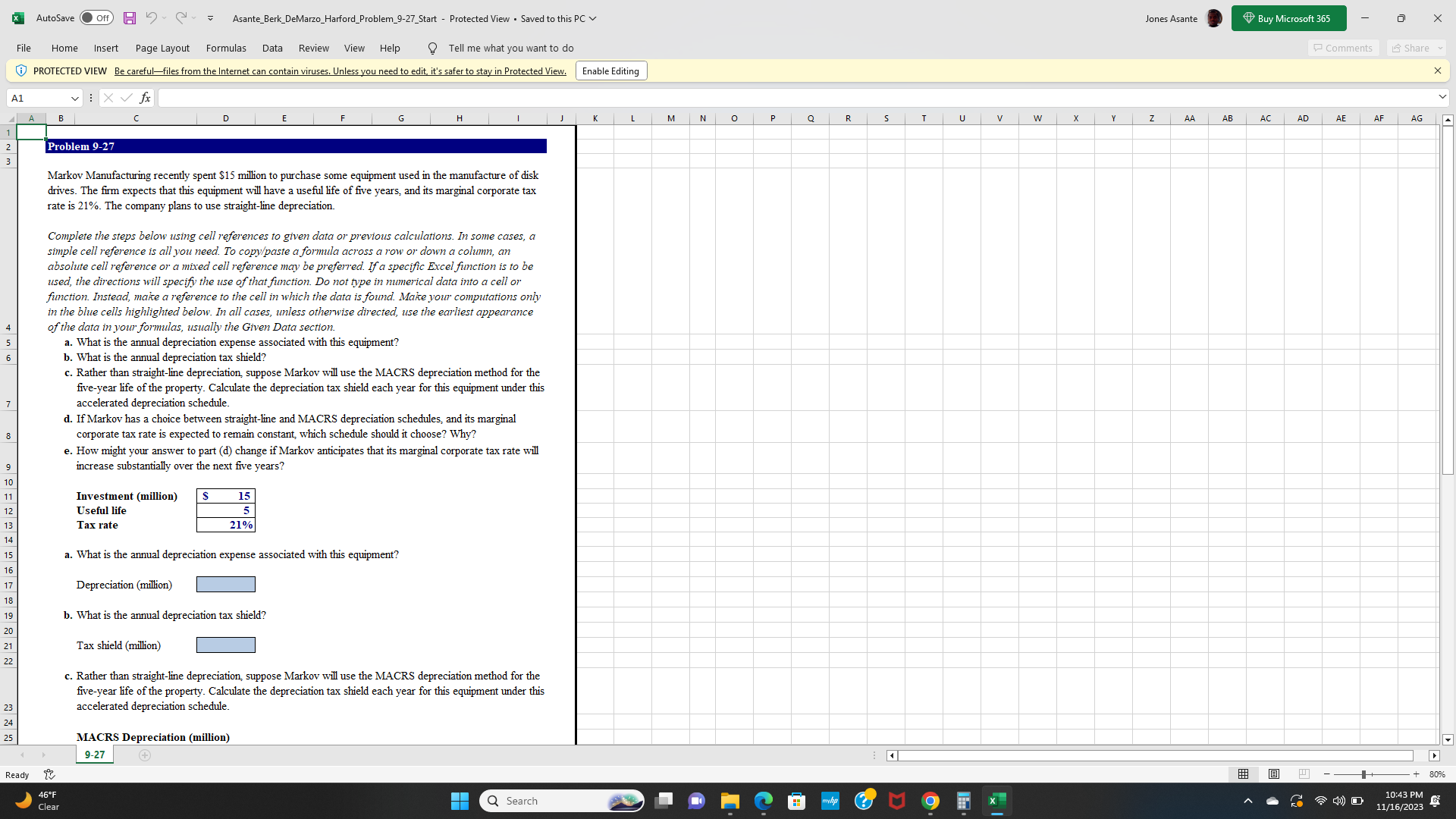Select the Formulas ribbon tab
Viewport: 1456px width, 819px height.
pyautogui.click(x=224, y=48)
